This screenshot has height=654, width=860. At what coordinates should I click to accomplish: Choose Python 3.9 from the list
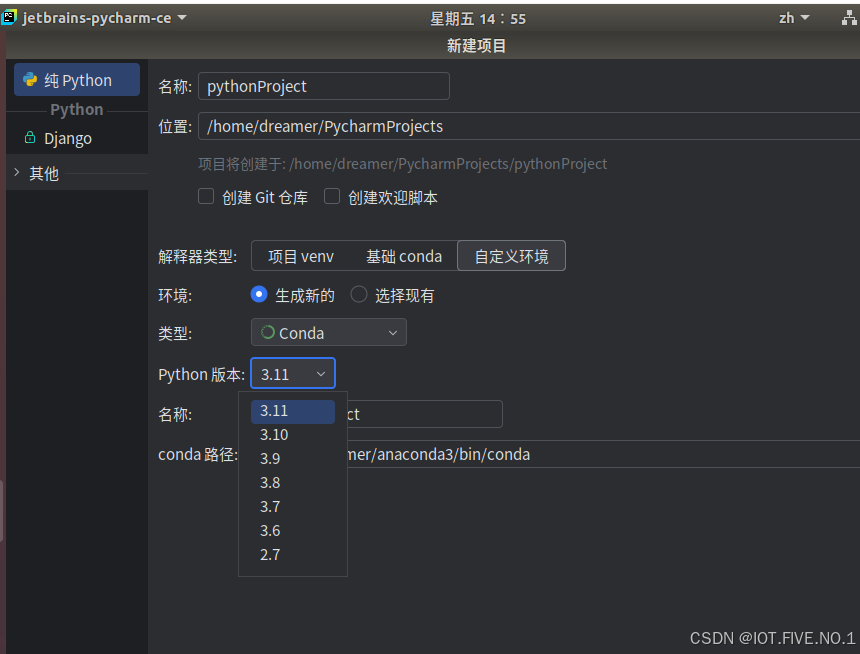[x=293, y=459]
